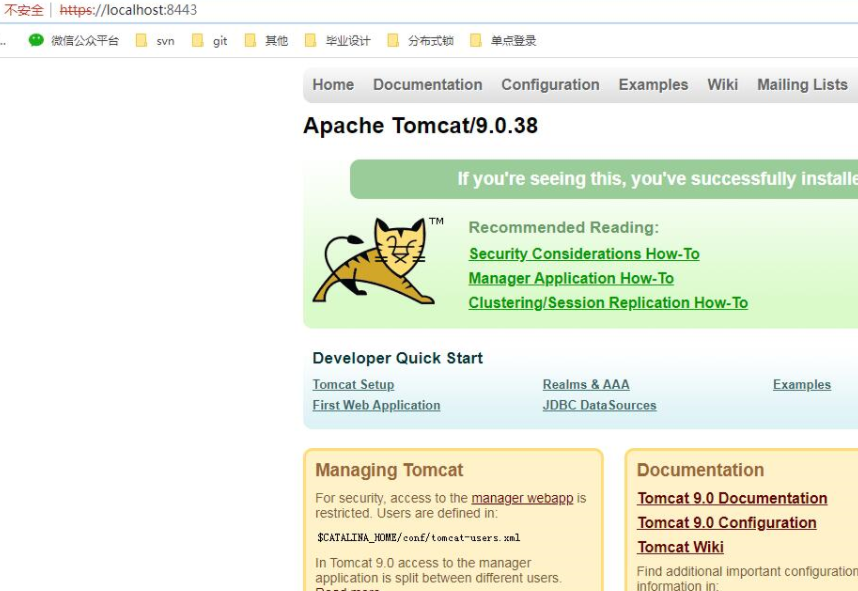Click the Tomcat cat logo image
The image size is (858, 591).
tap(378, 261)
